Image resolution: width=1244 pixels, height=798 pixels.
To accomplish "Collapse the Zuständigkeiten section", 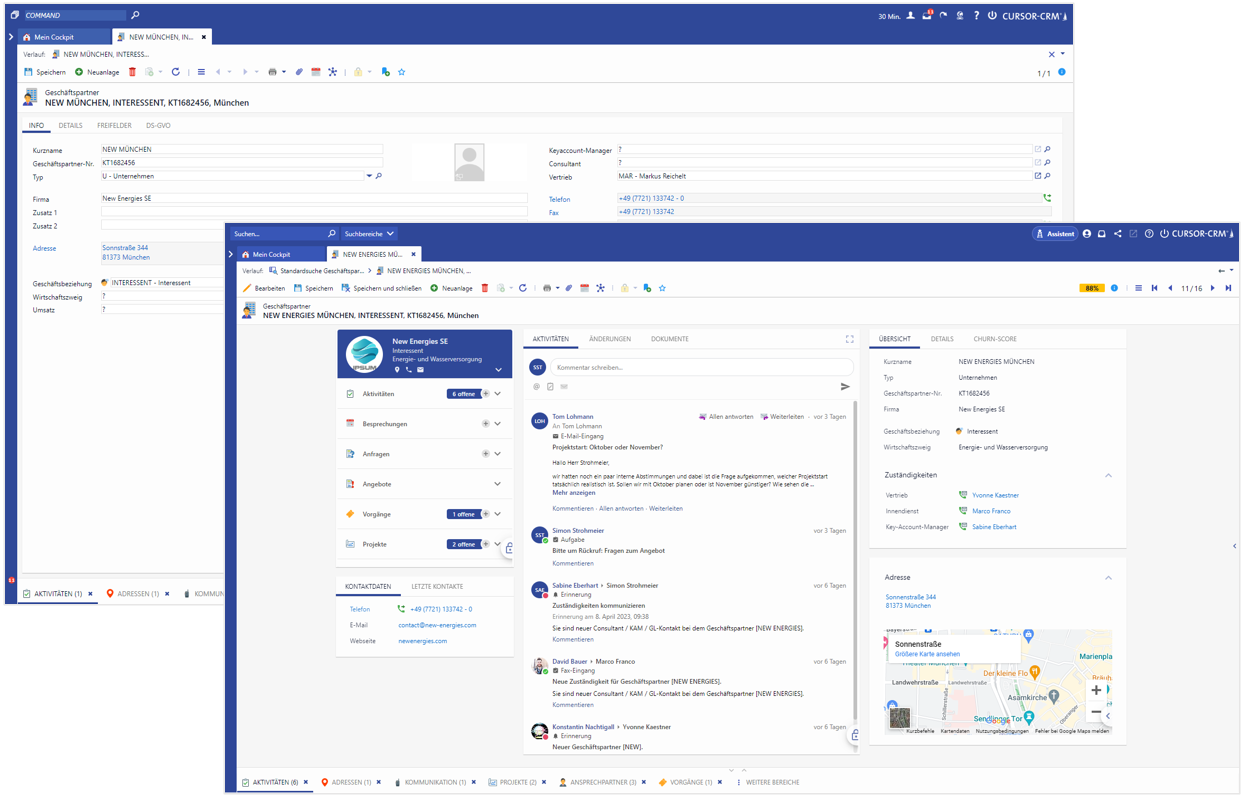I will coord(1108,475).
